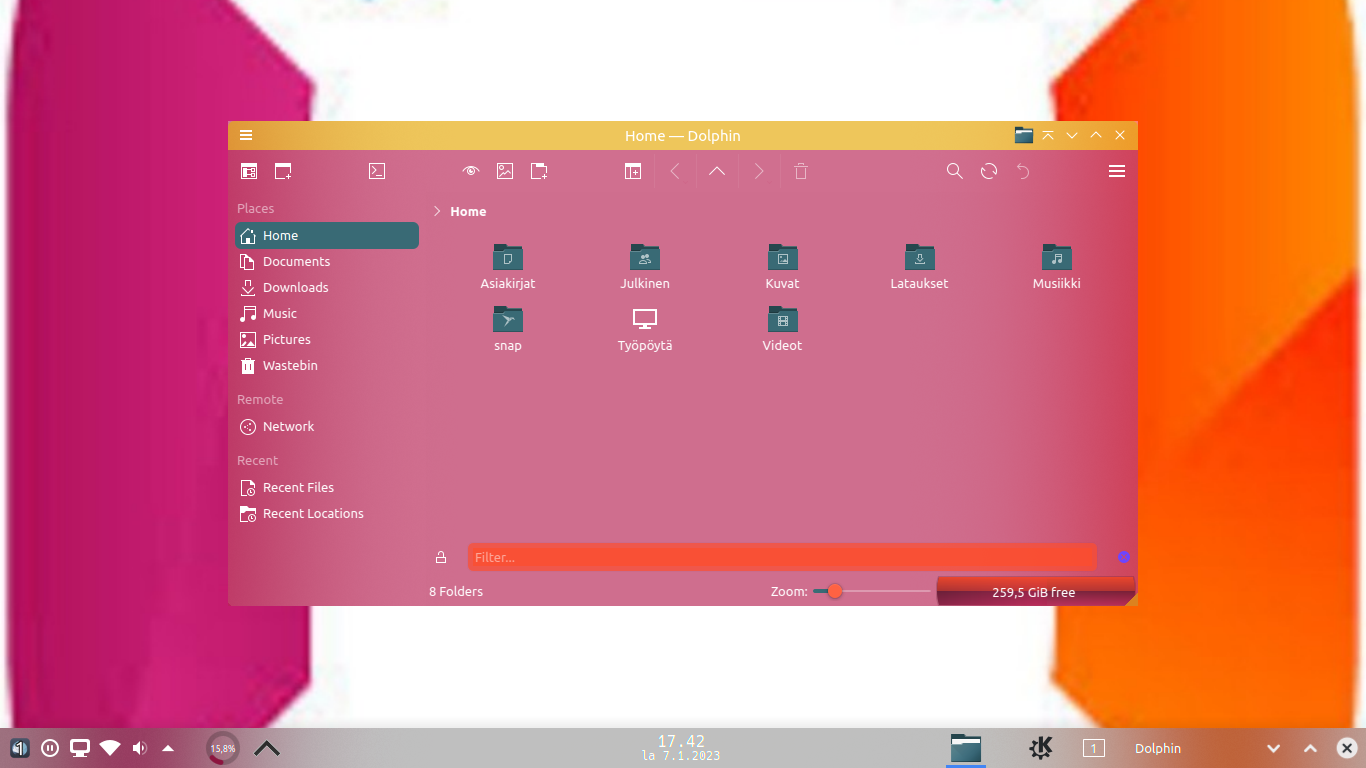Open the search magnifier in toolbar
1366x768 pixels.
[955, 171]
